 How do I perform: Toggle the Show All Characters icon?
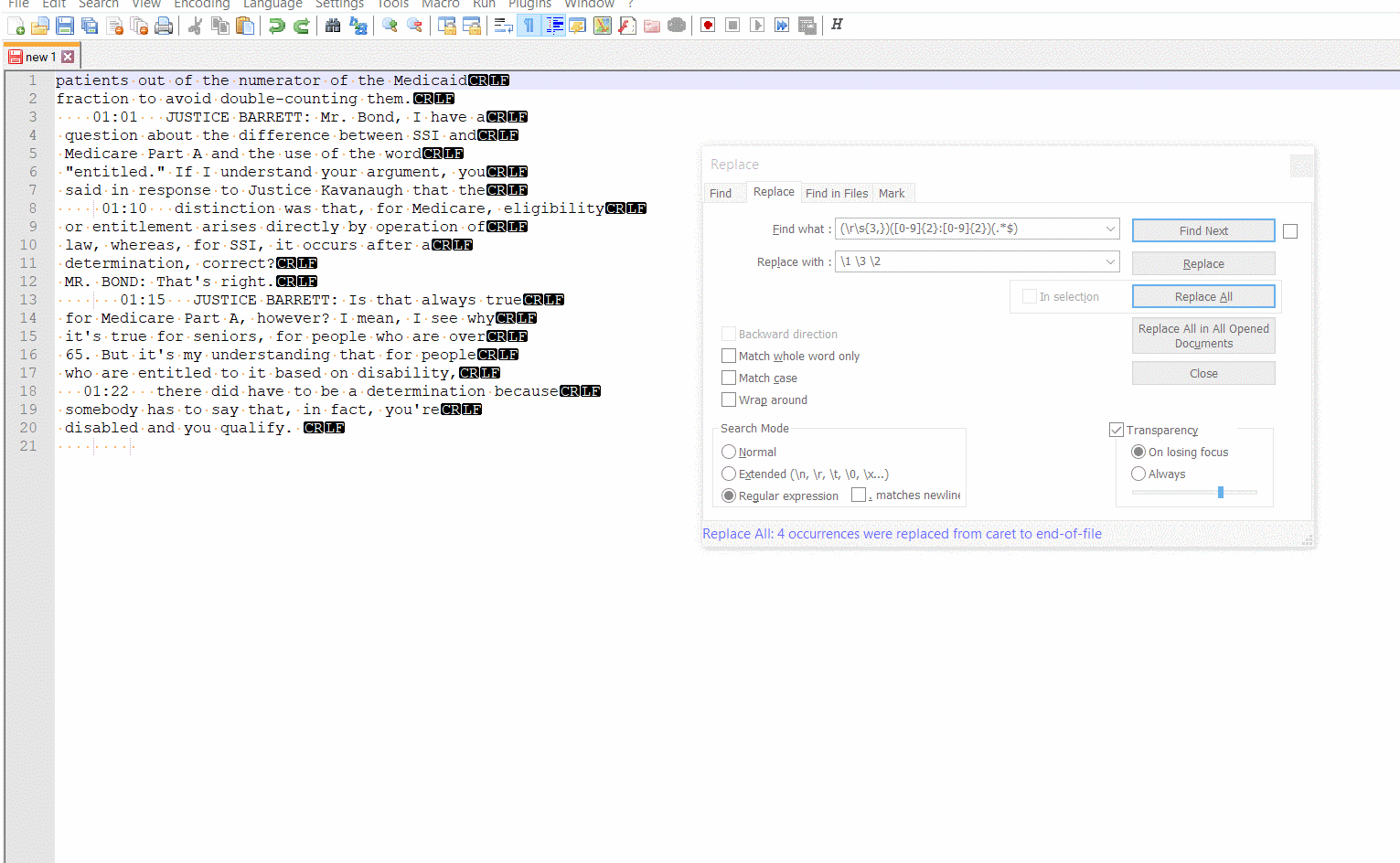pyautogui.click(x=529, y=26)
